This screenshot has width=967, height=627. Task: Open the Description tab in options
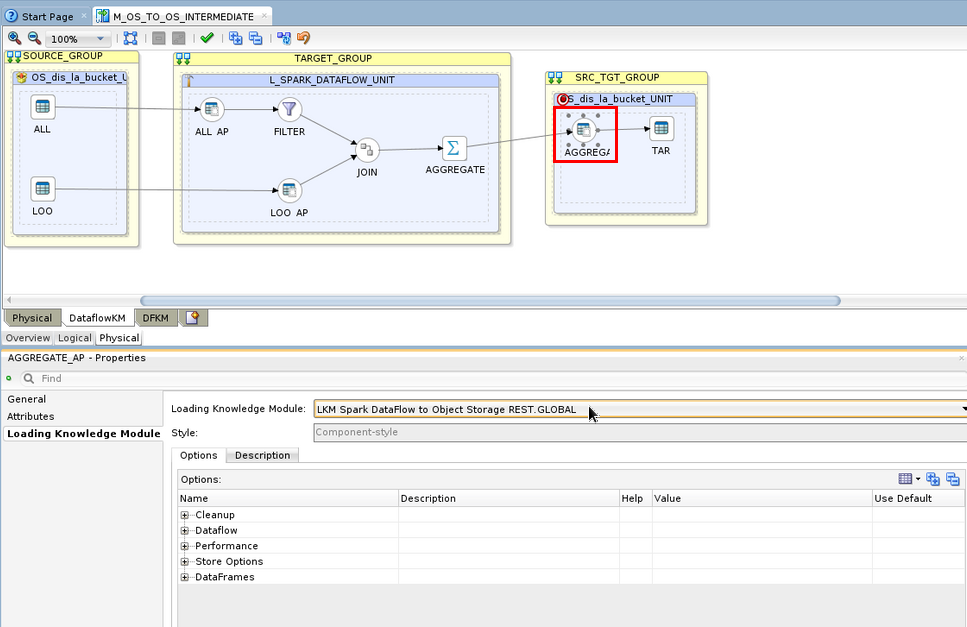tap(262, 455)
